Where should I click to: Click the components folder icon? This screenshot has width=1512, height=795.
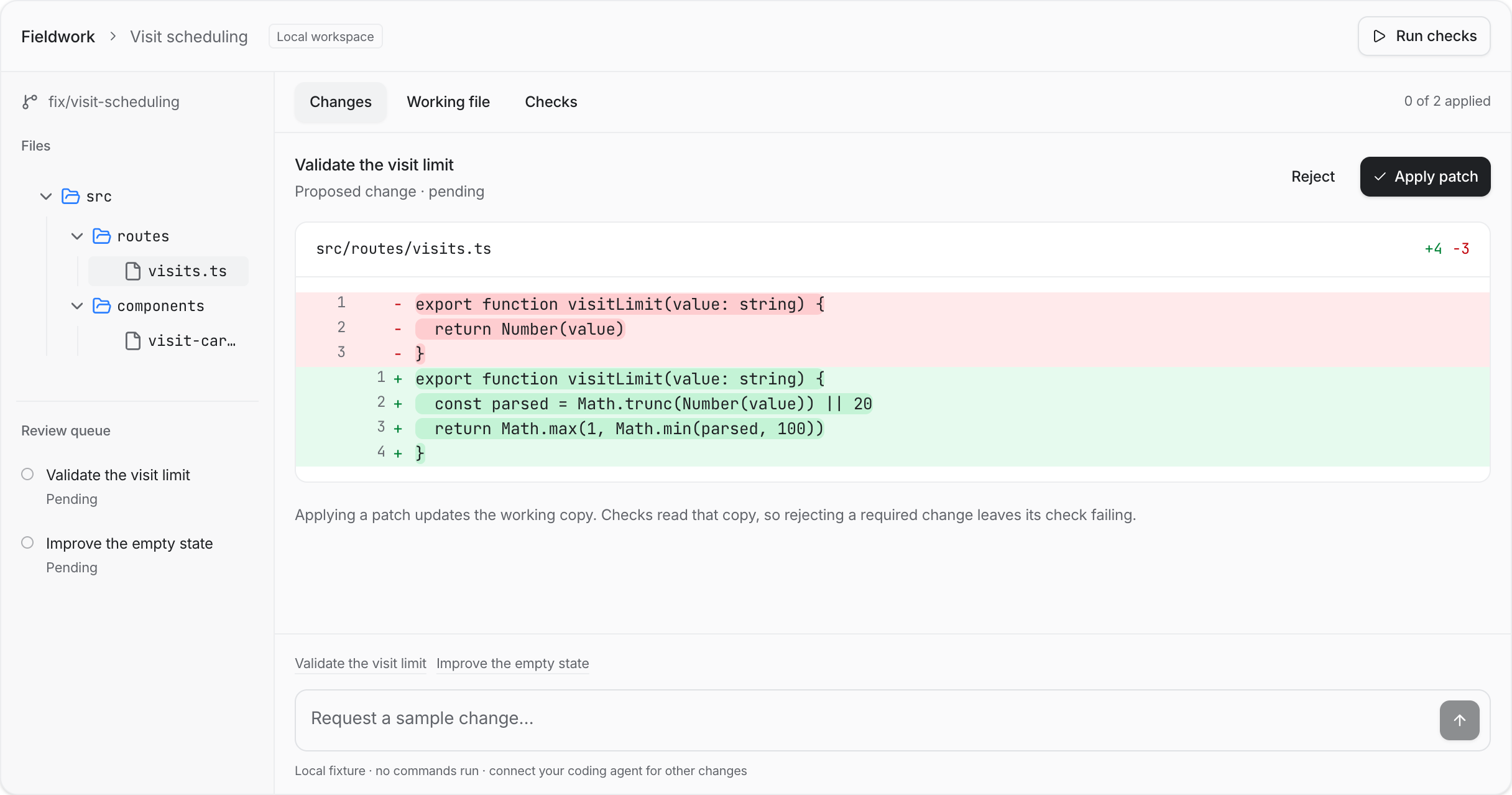101,306
